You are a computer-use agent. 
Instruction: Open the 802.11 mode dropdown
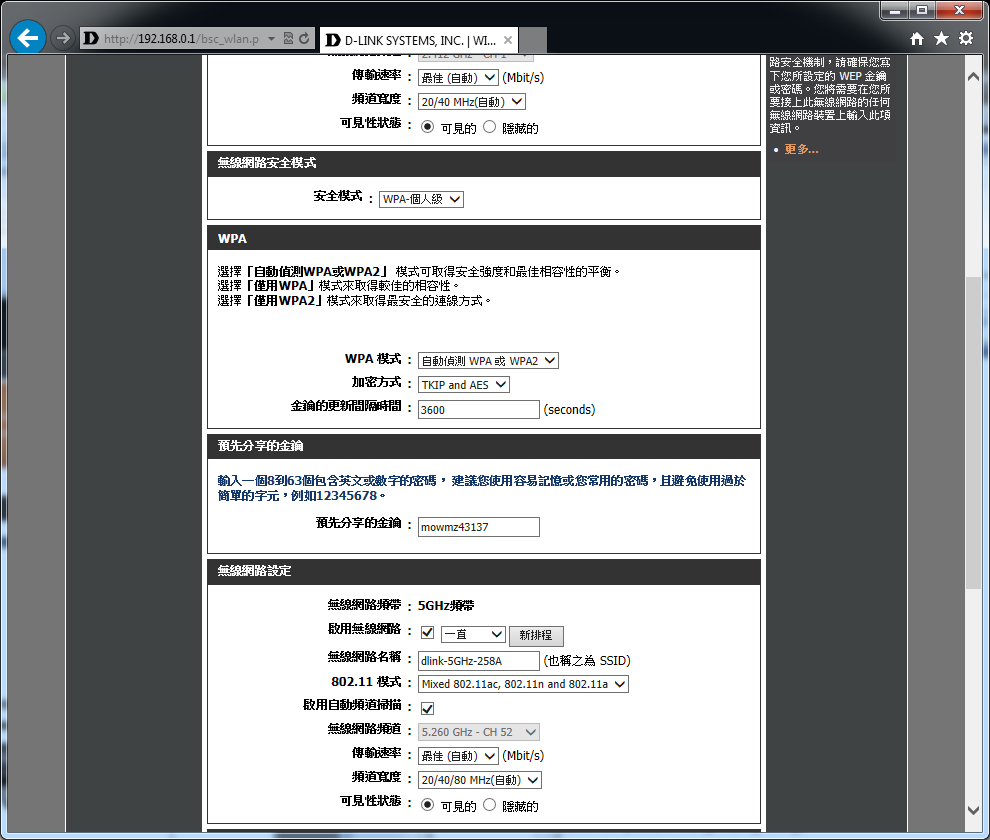click(x=523, y=684)
